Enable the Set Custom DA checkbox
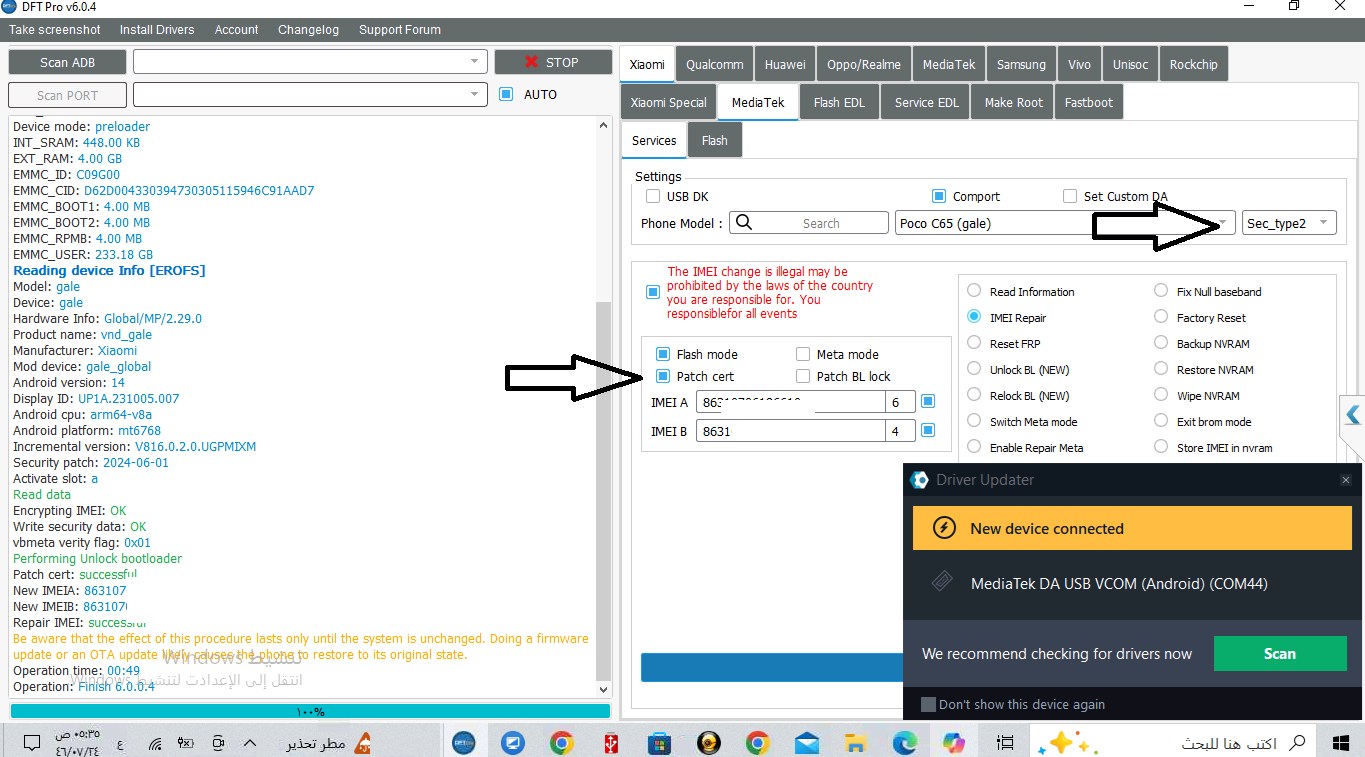The image size is (1365, 757). coord(1070,197)
